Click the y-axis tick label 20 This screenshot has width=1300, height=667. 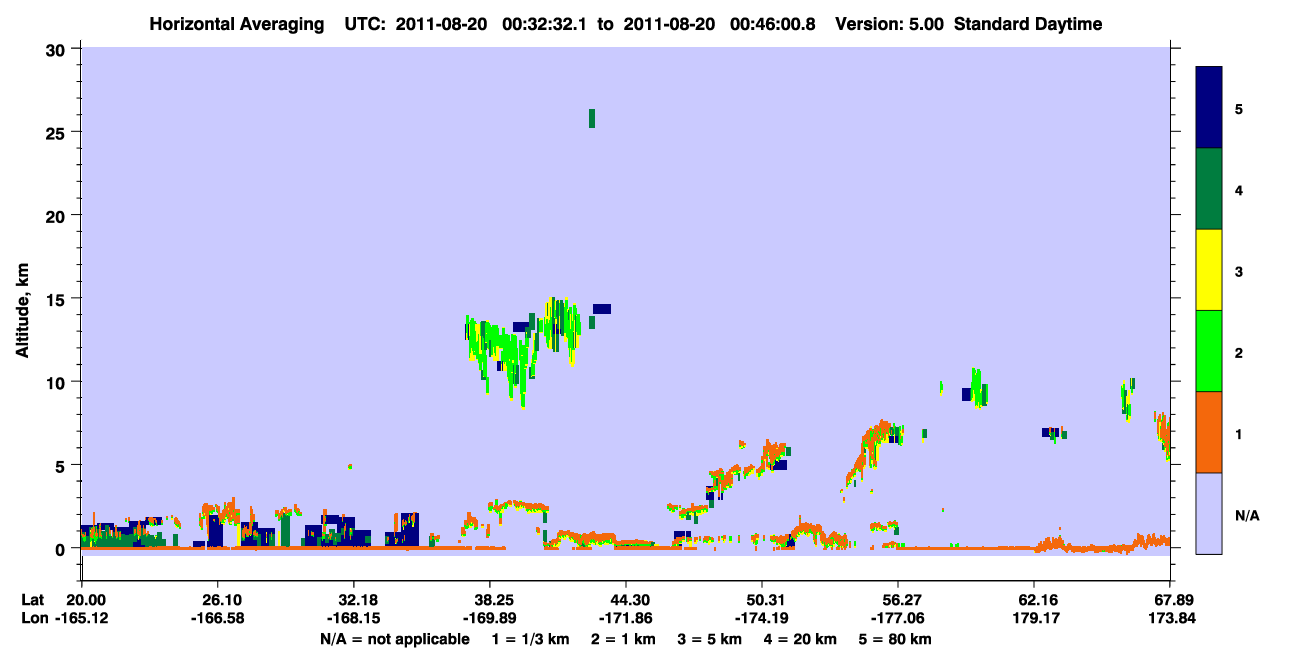[58, 215]
